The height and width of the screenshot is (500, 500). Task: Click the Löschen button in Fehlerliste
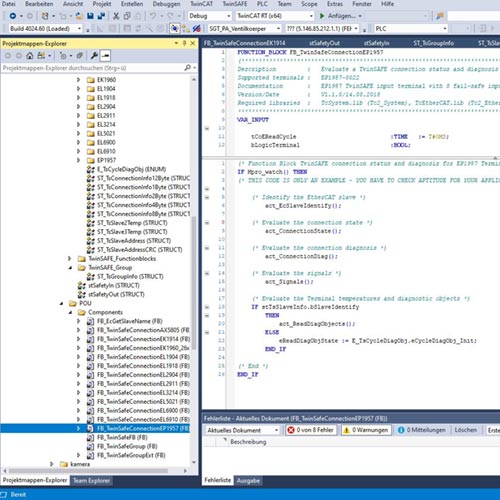click(465, 430)
